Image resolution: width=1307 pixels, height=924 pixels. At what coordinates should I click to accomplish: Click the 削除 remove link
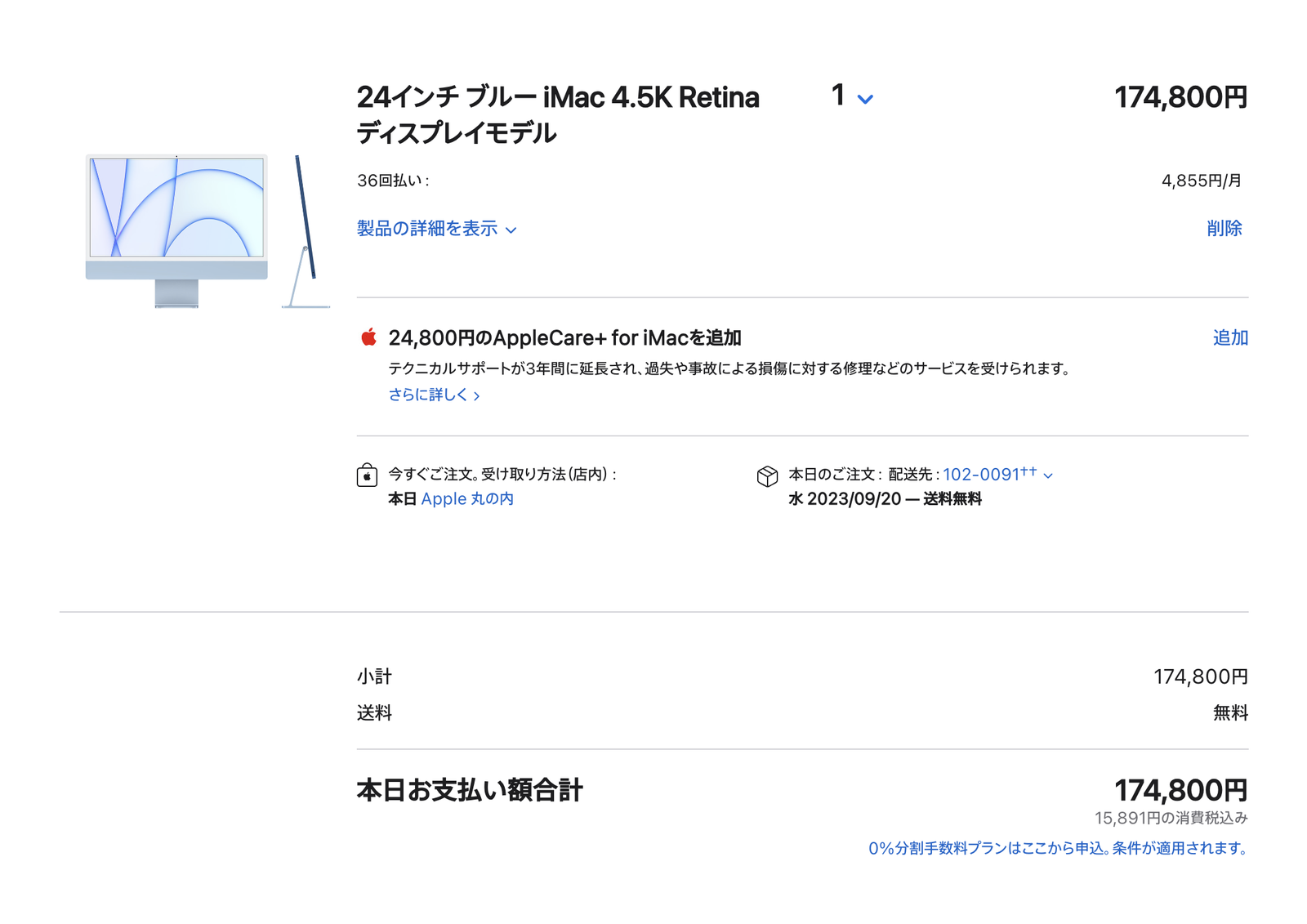[1224, 229]
